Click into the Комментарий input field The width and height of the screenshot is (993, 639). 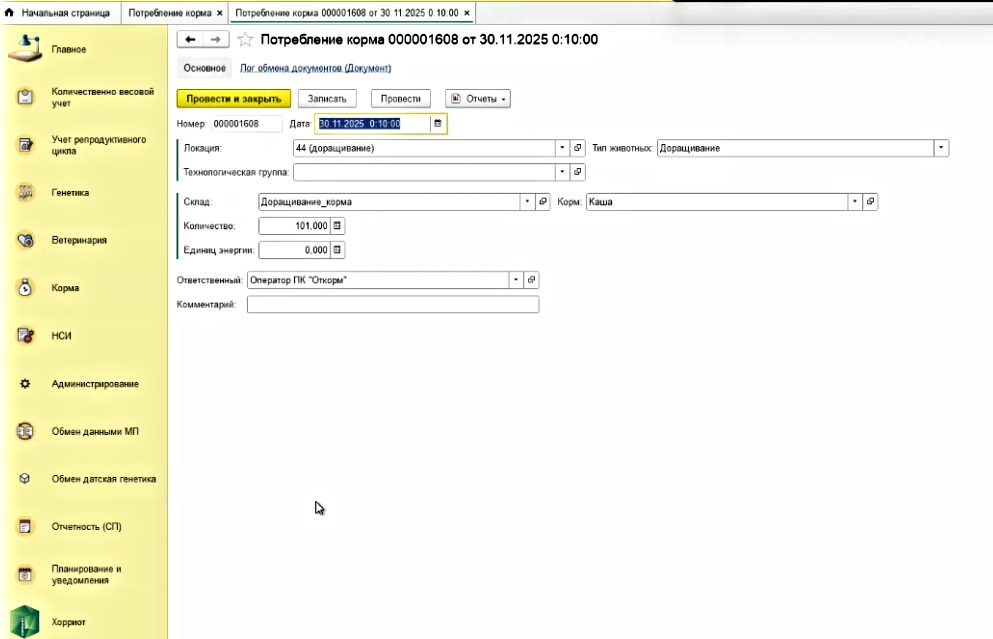[392, 305]
